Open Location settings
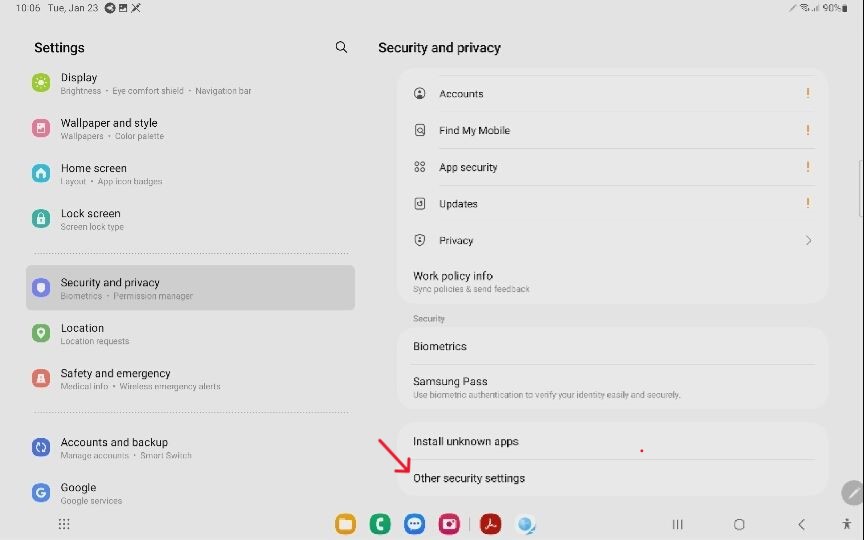The width and height of the screenshot is (864, 540). click(190, 333)
